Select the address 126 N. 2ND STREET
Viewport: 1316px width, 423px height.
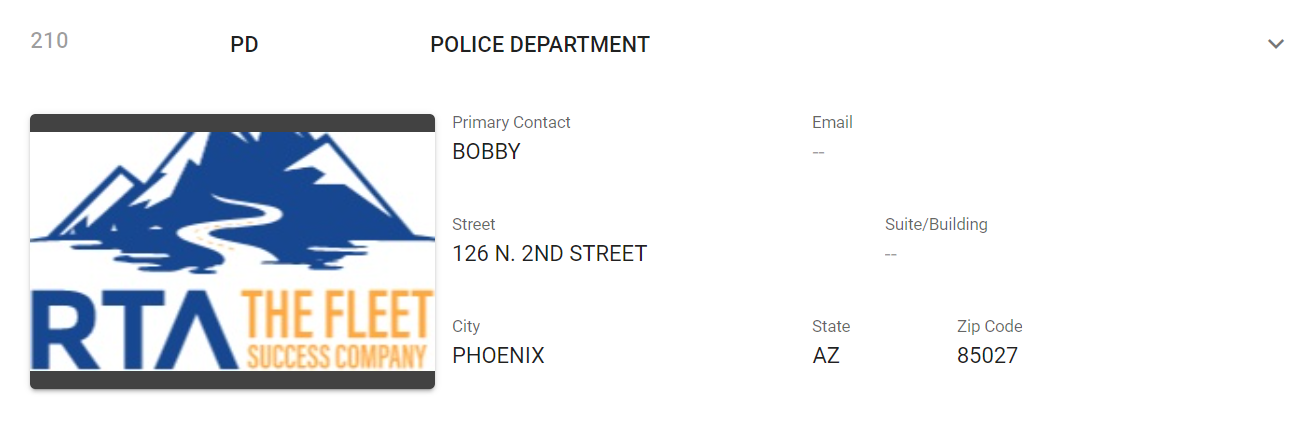(x=549, y=254)
